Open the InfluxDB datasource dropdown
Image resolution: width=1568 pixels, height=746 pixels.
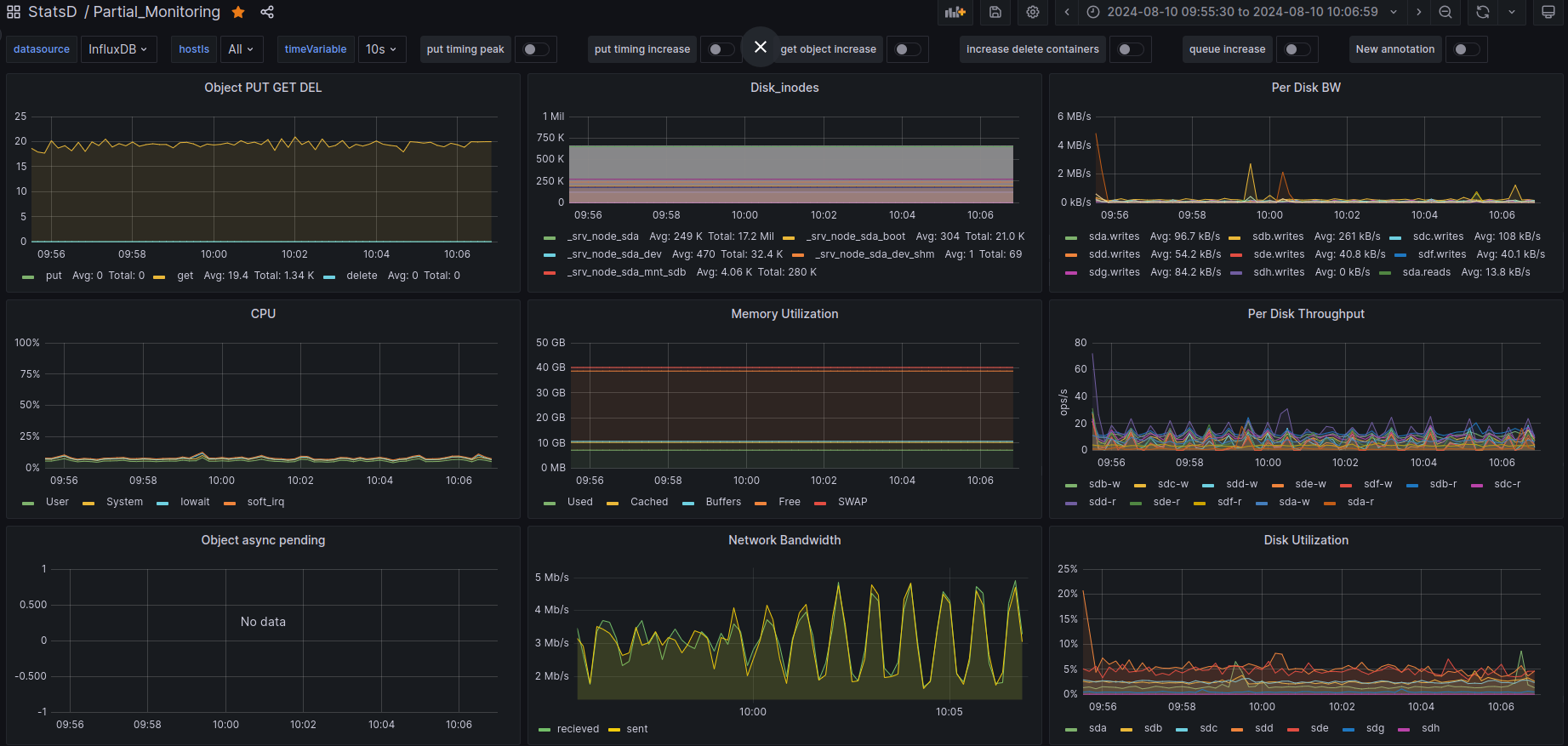[x=118, y=49]
